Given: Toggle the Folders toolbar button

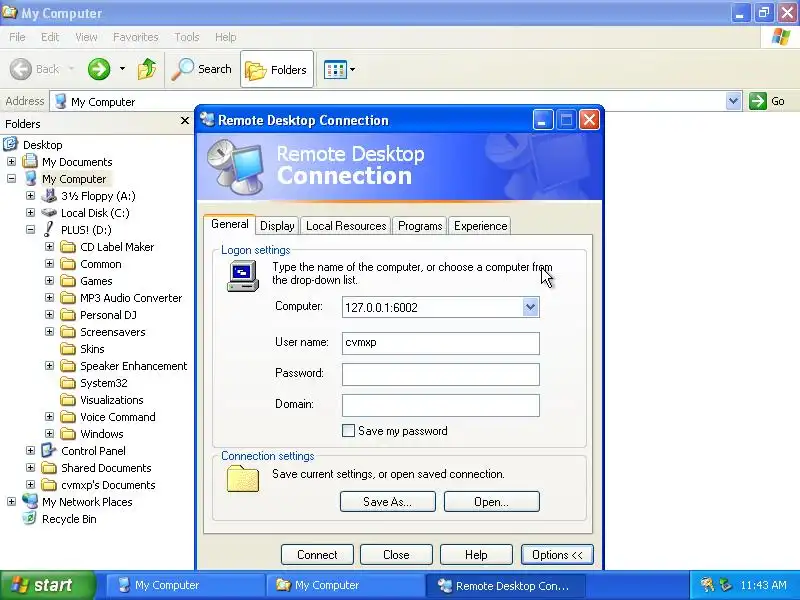Looking at the screenshot, I should click(x=277, y=69).
